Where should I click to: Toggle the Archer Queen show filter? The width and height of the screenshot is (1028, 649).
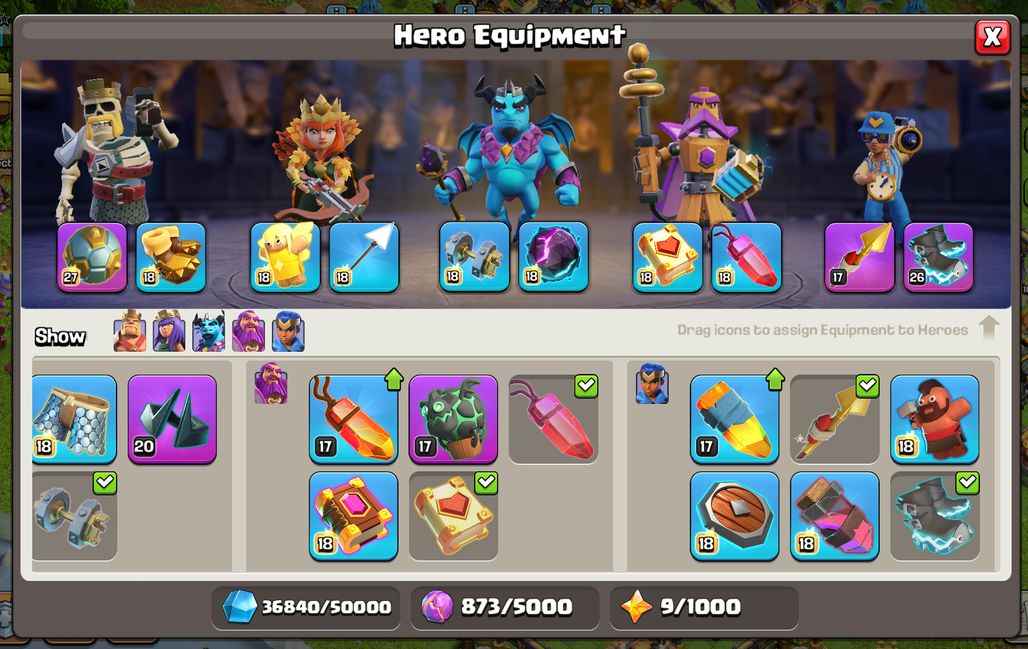169,332
